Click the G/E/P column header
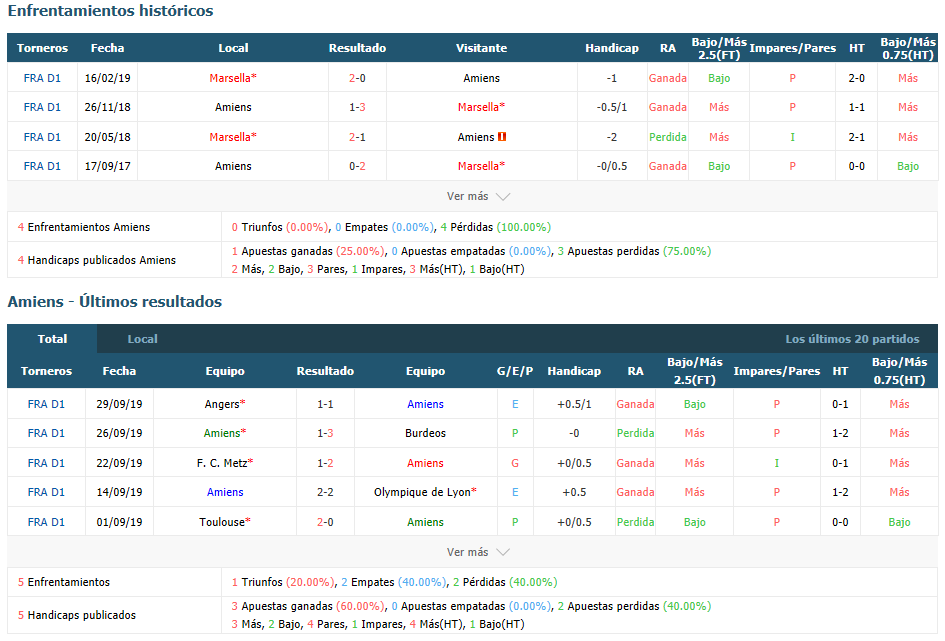 515,371
